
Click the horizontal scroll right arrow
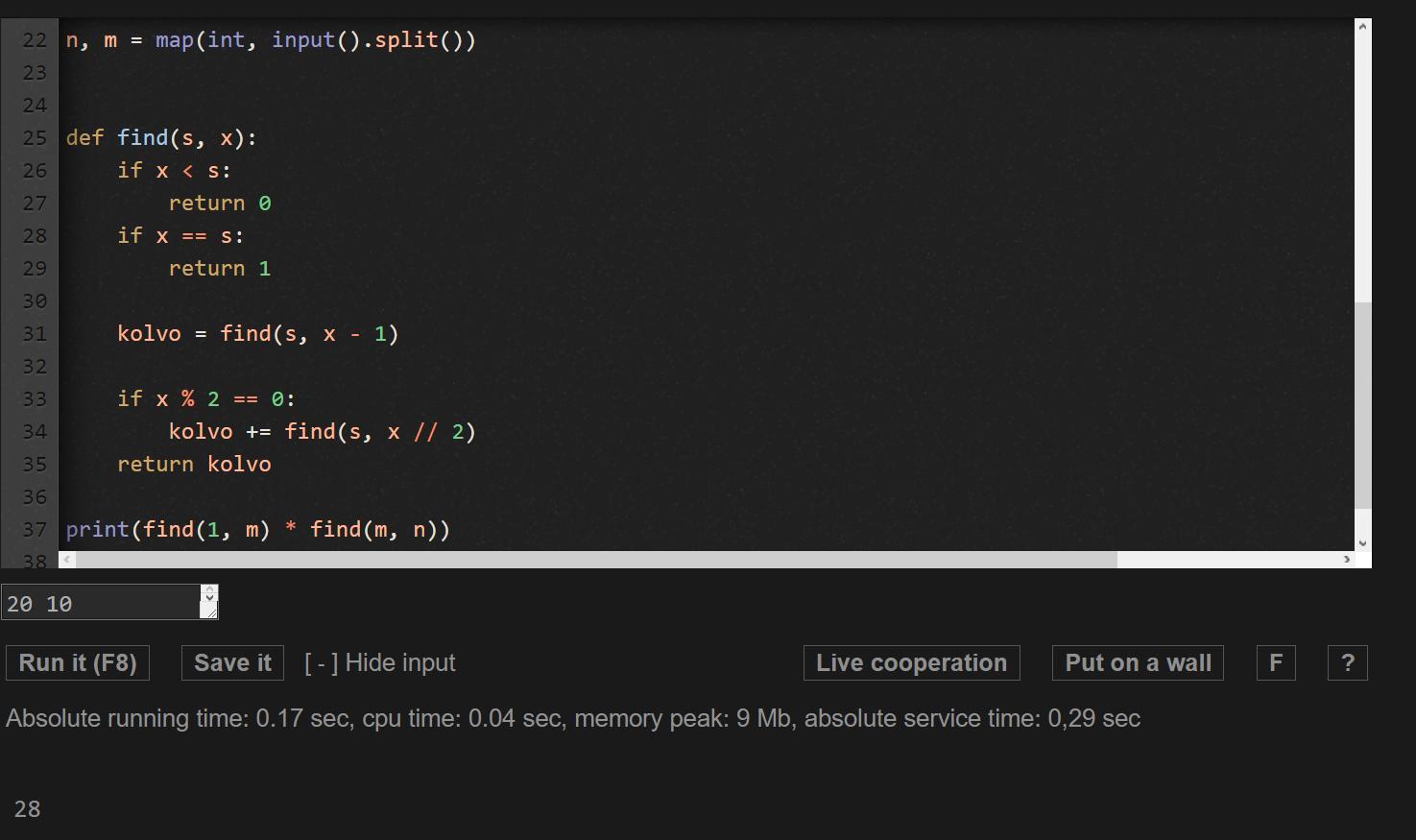tap(1346, 559)
